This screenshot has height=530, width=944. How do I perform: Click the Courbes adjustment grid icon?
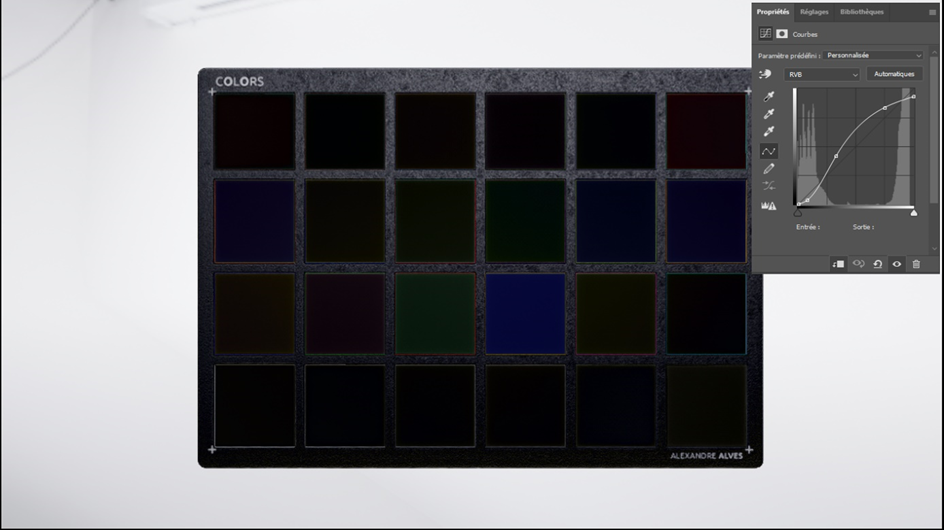coord(765,34)
